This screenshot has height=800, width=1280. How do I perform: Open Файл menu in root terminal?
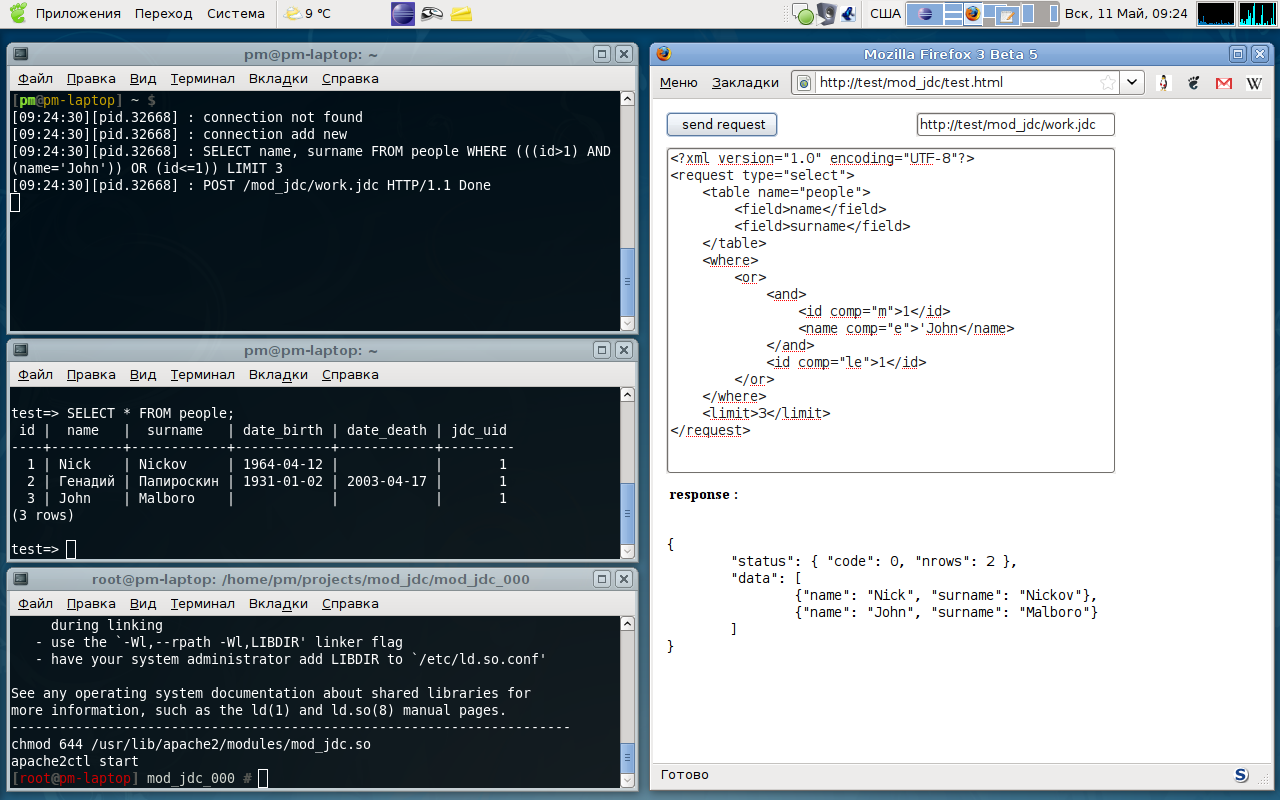pyautogui.click(x=35, y=604)
